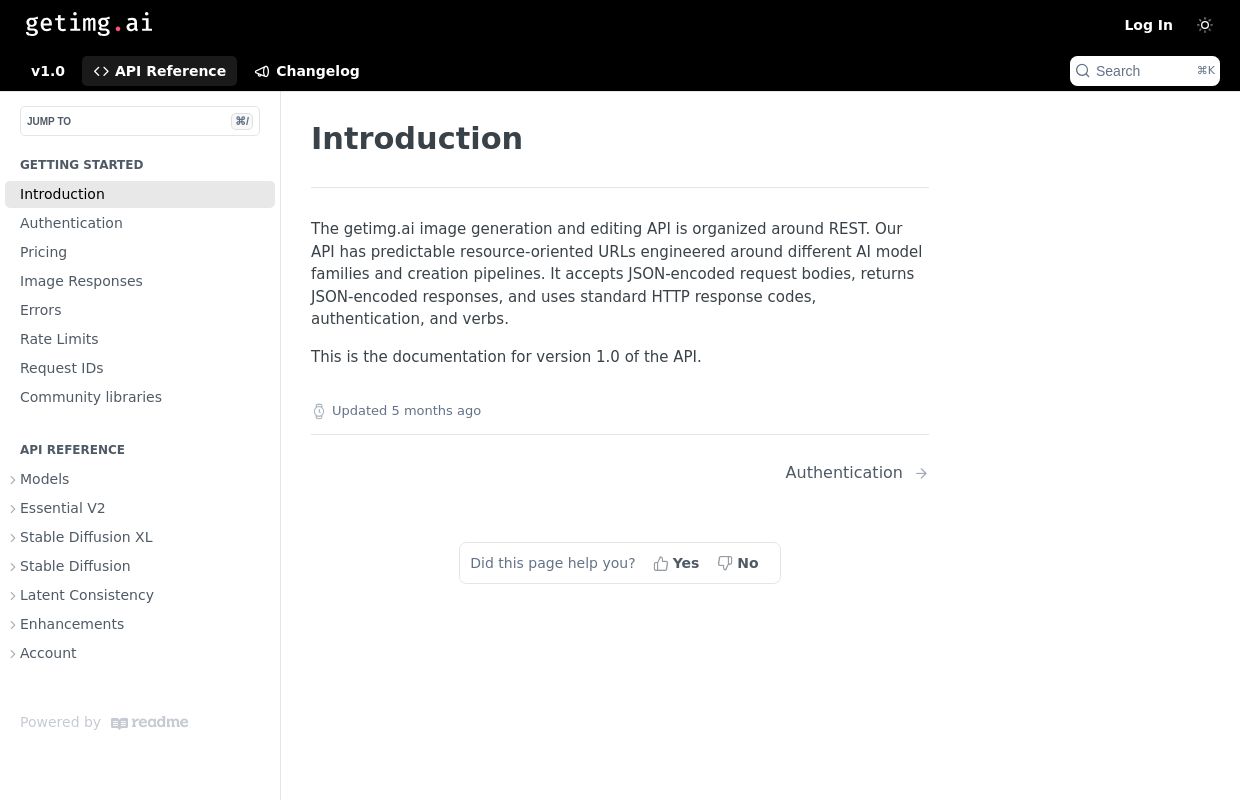This screenshot has width=1240, height=800.
Task: Click the Jump To input field
Action: 140,121
